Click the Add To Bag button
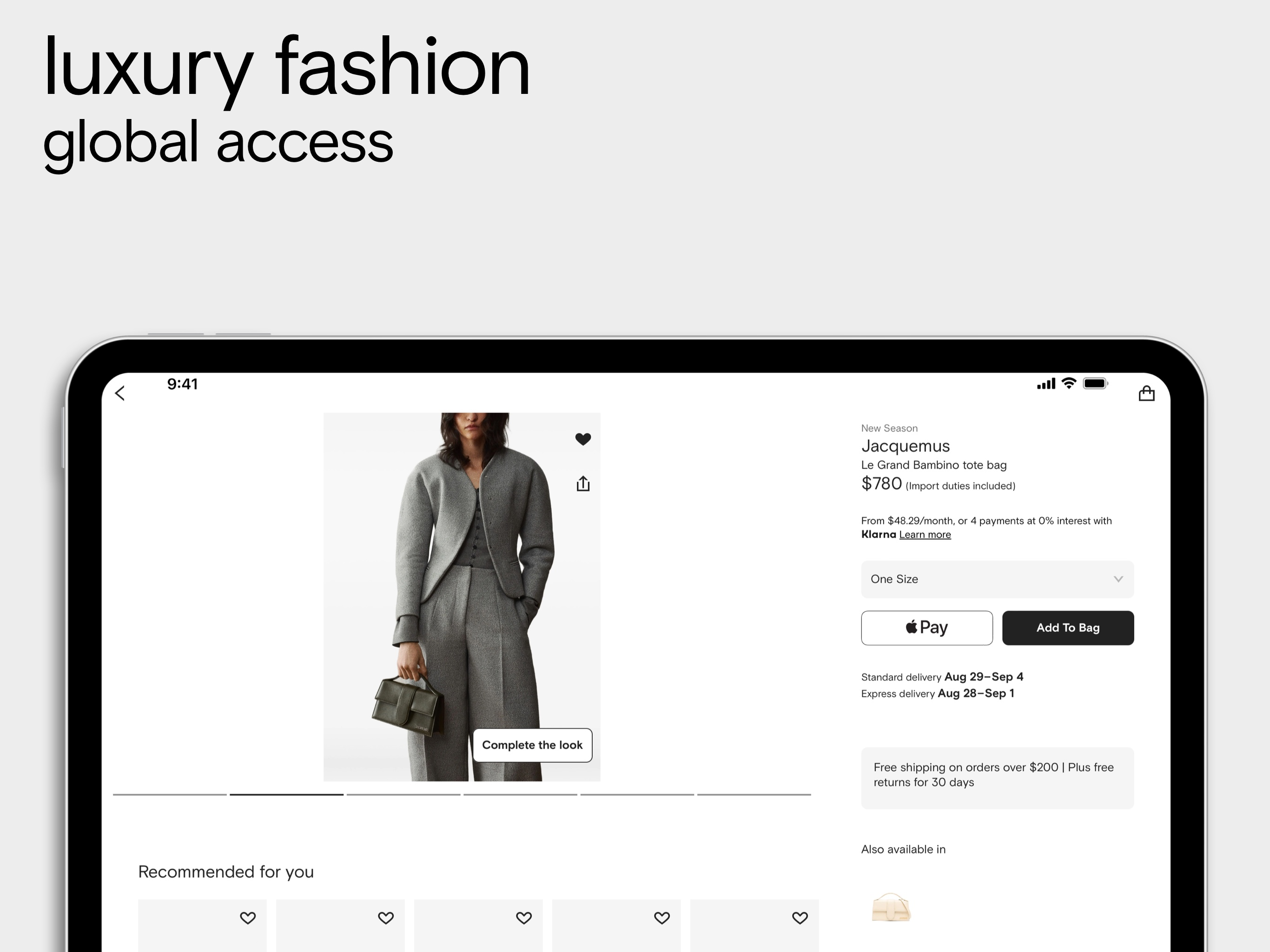This screenshot has width=1270, height=952. tap(1068, 628)
